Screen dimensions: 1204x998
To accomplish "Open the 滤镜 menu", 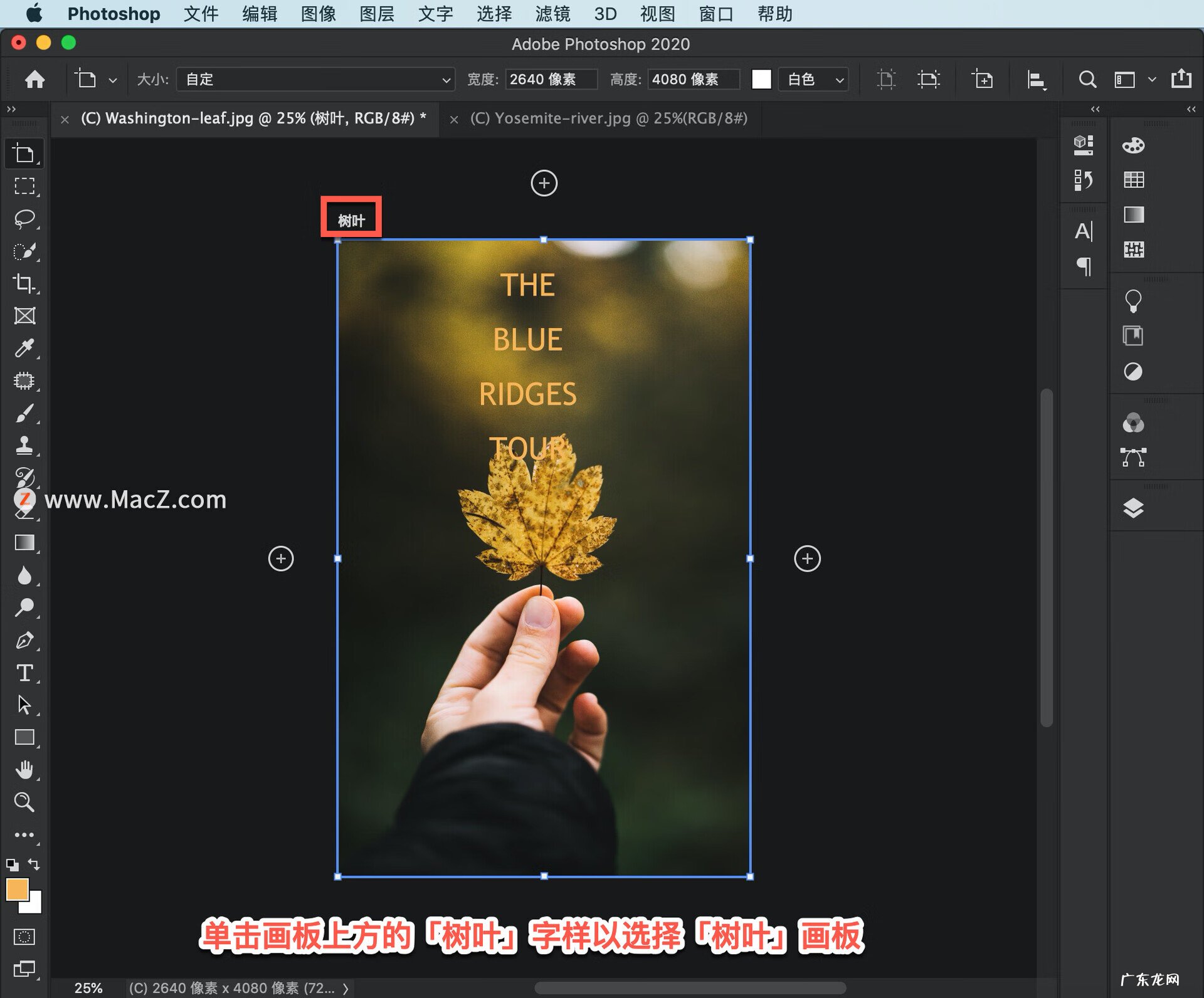I will pos(552,14).
